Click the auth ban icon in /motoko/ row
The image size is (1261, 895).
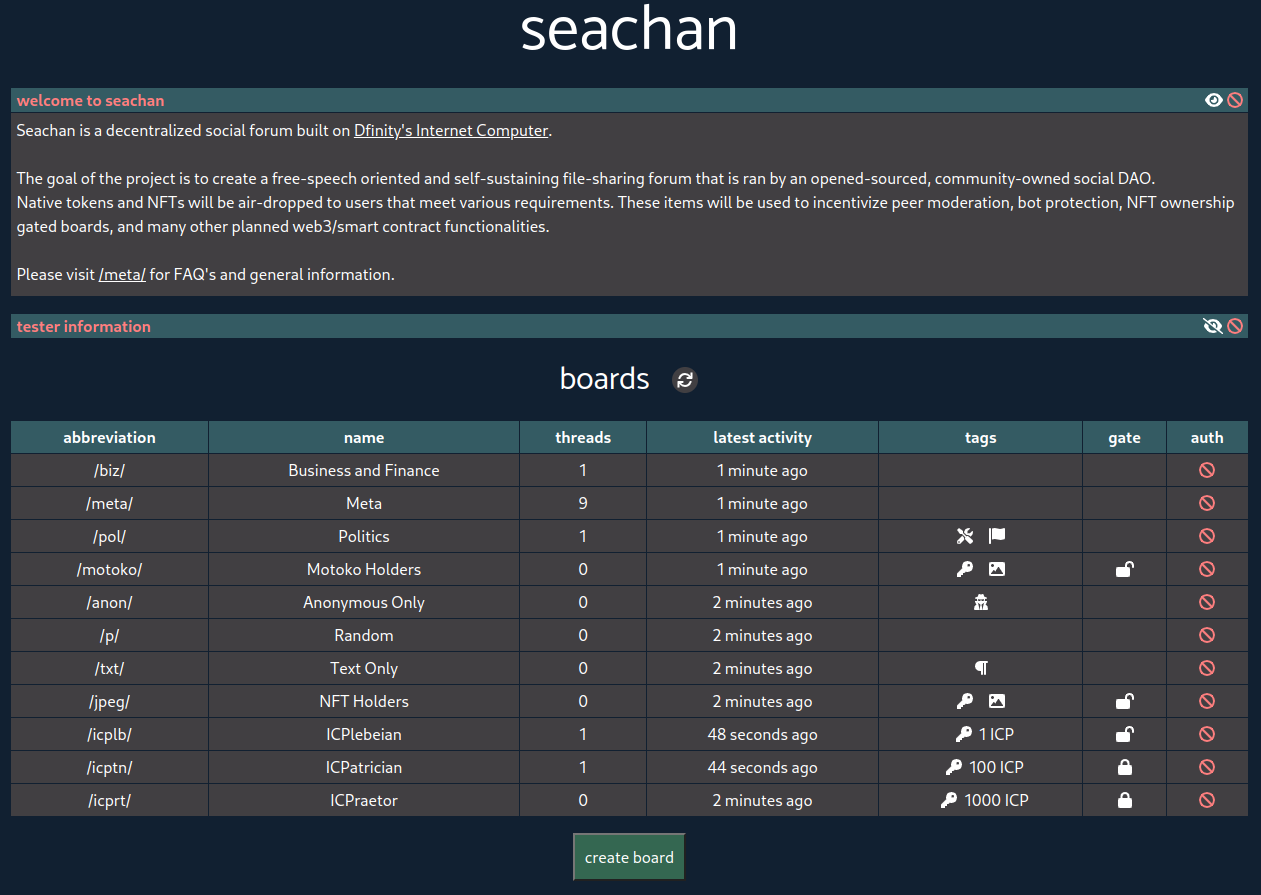tap(1207, 569)
